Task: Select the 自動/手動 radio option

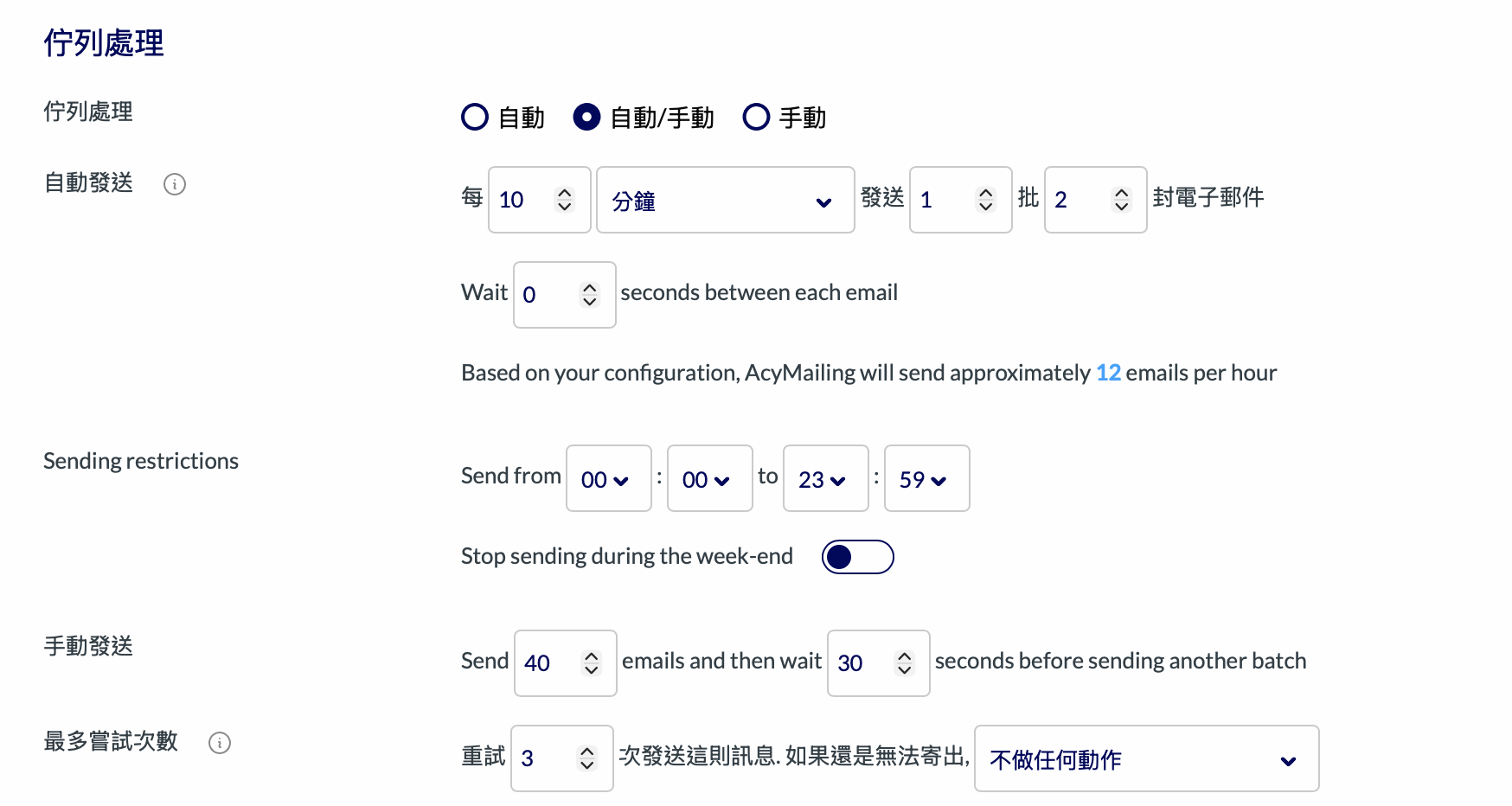Action: [586, 117]
